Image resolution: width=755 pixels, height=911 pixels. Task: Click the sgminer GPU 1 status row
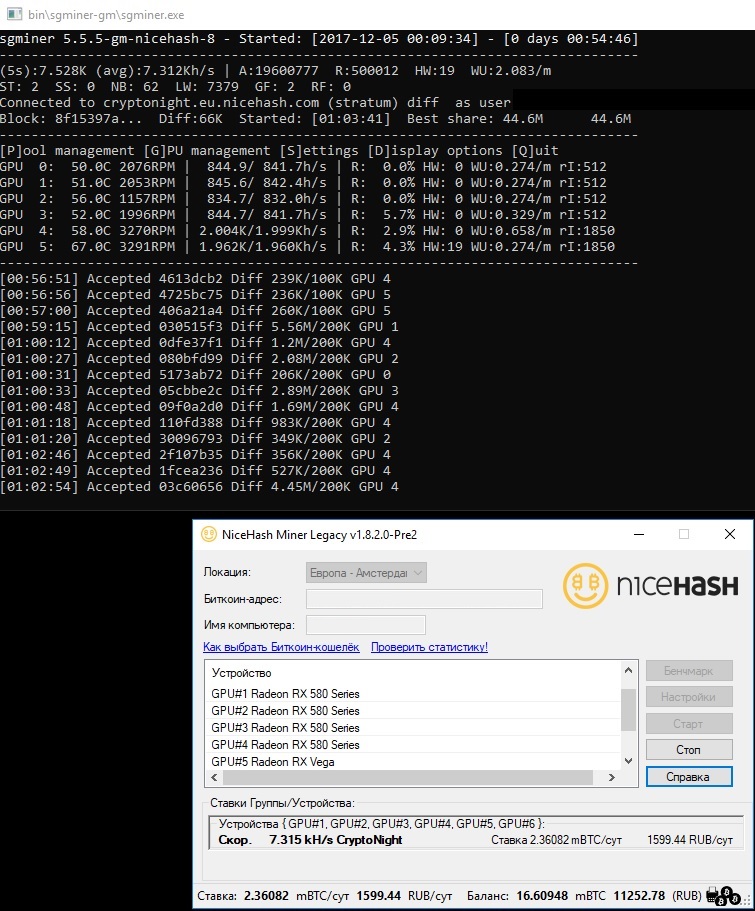coord(303,182)
